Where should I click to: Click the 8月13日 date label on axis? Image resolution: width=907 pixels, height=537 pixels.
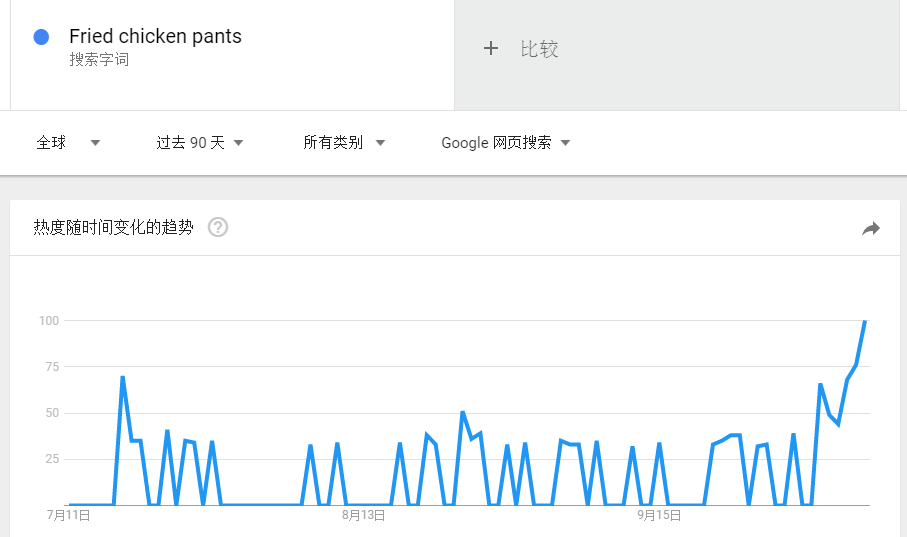(363, 515)
